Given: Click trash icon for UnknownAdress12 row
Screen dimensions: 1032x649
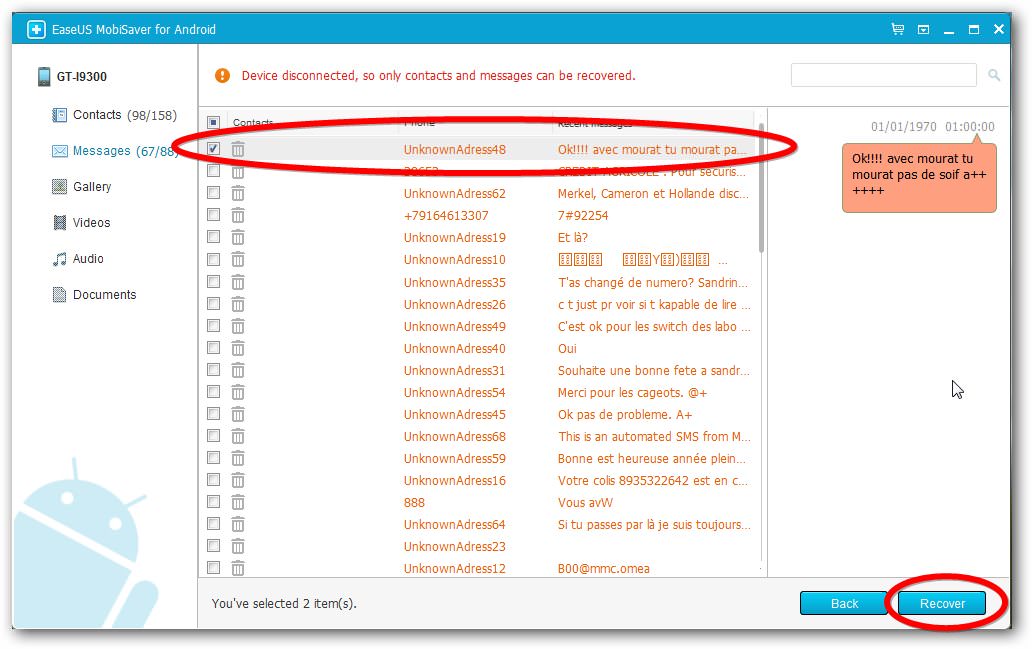Looking at the screenshot, I should pyautogui.click(x=238, y=568).
